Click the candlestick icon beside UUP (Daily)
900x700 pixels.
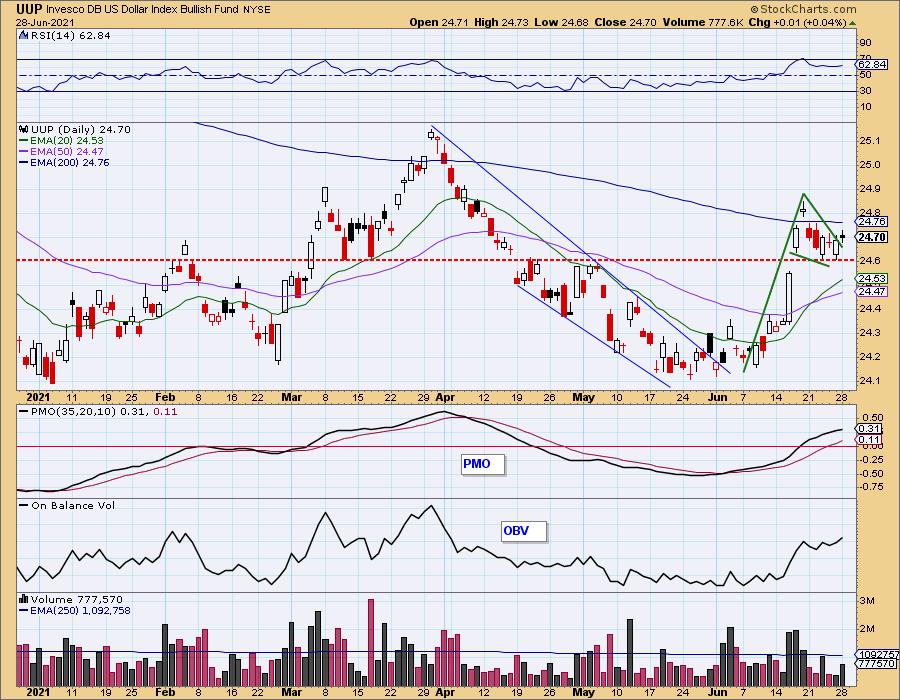[24, 130]
